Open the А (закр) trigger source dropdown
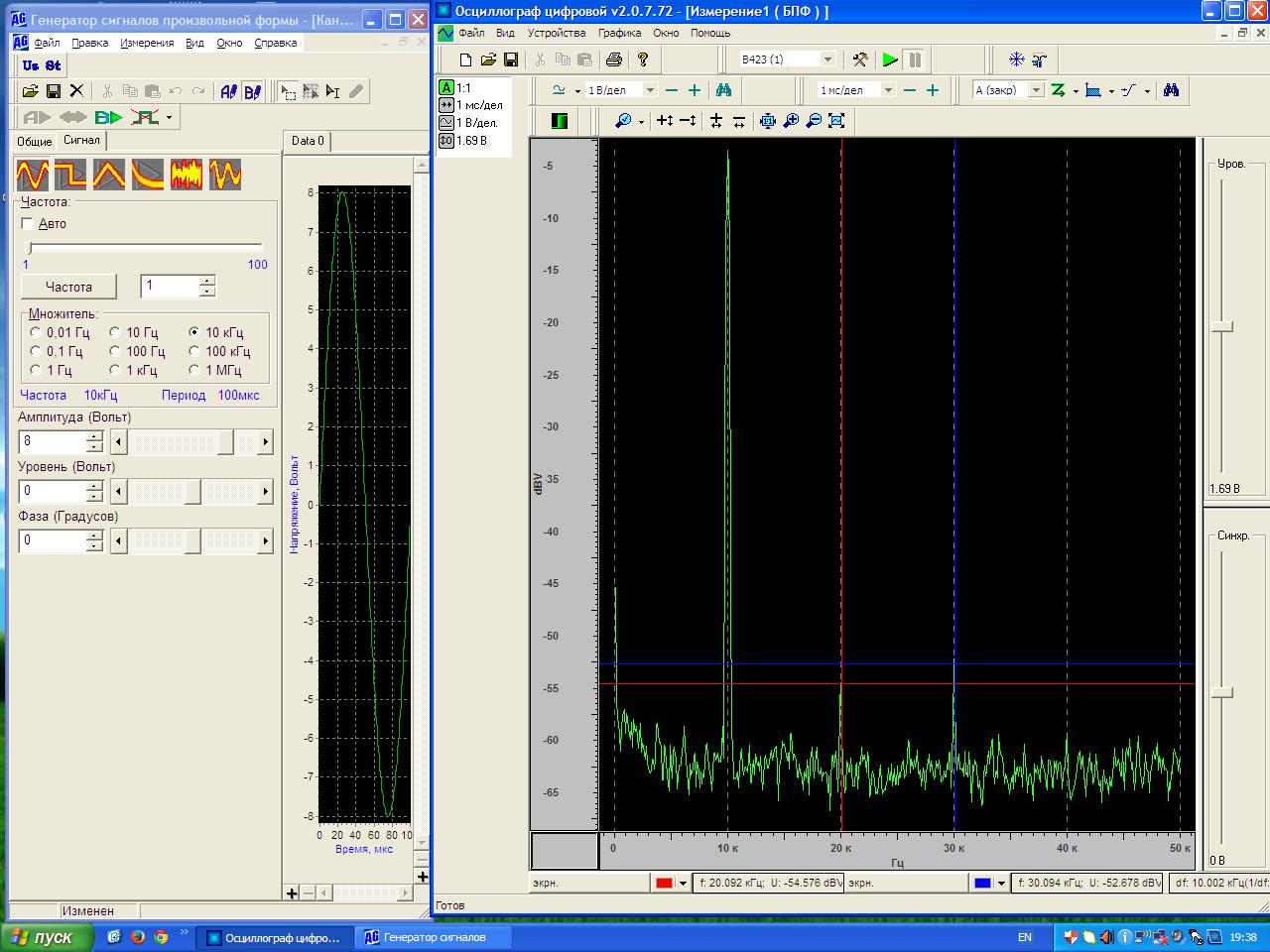1270x952 pixels. coord(1036,90)
